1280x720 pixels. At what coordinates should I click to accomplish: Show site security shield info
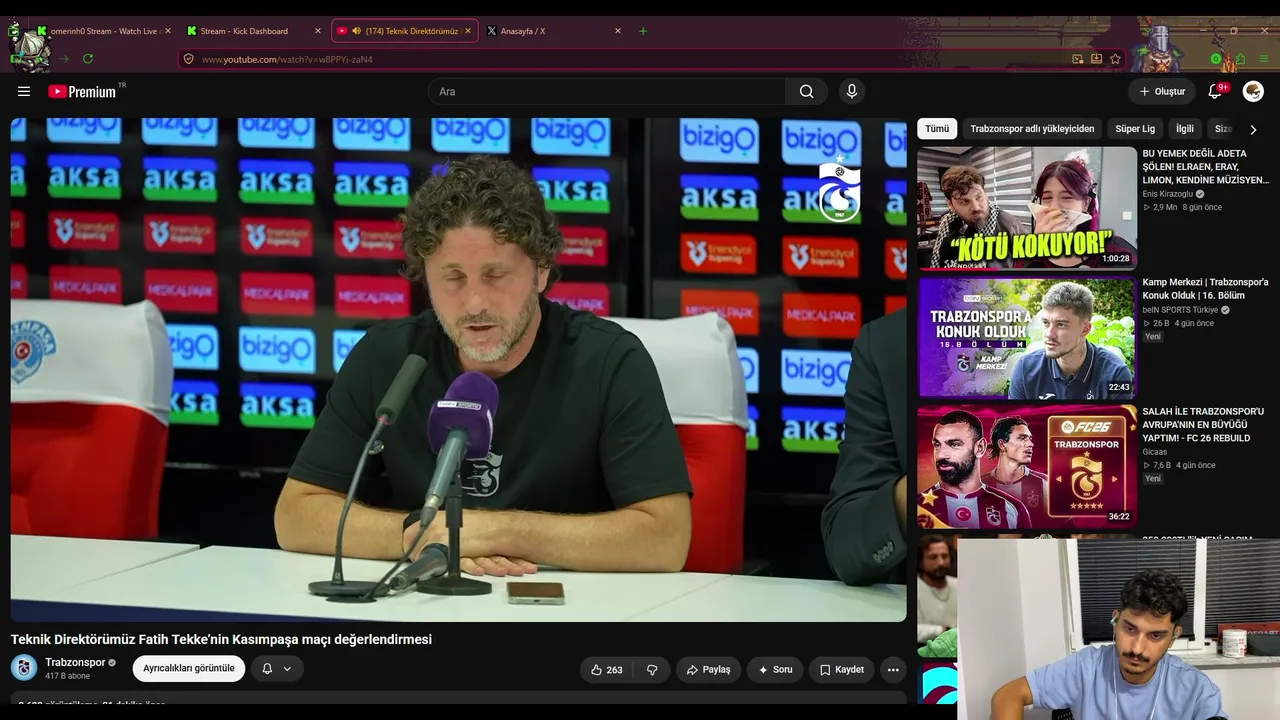click(188, 59)
